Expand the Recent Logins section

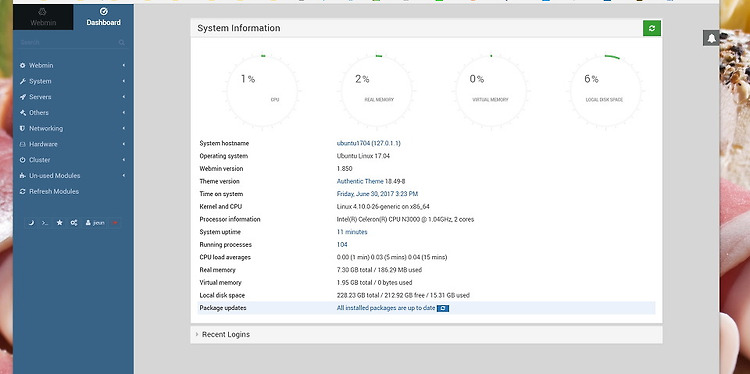click(x=426, y=335)
